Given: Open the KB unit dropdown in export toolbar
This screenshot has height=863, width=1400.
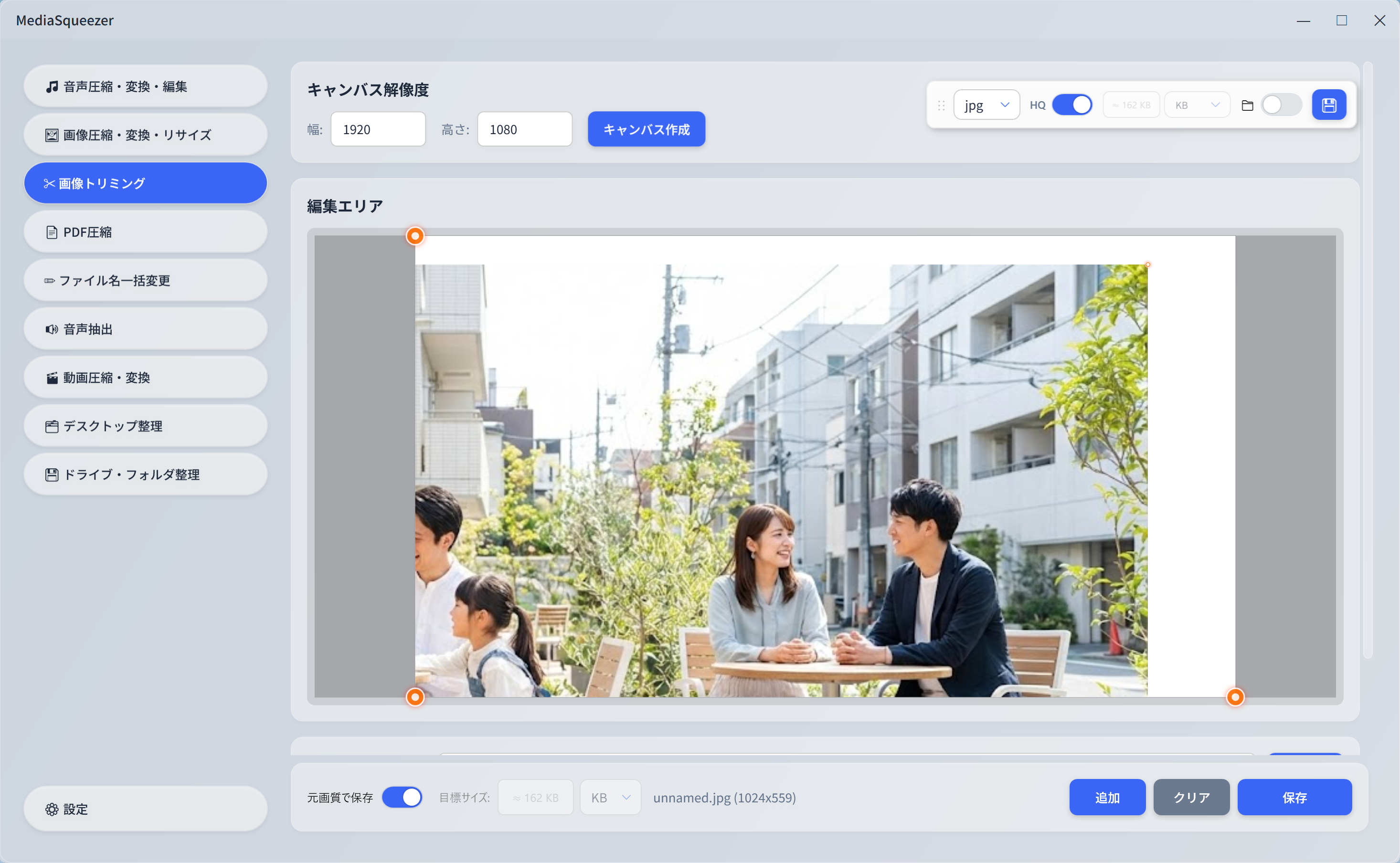Looking at the screenshot, I should [1197, 105].
